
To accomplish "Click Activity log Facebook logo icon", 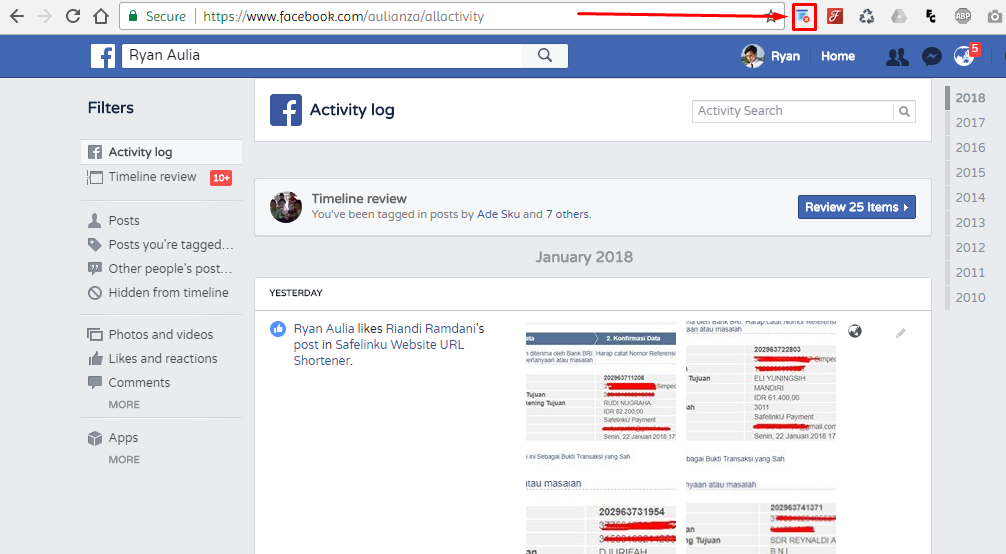I will tap(286, 110).
